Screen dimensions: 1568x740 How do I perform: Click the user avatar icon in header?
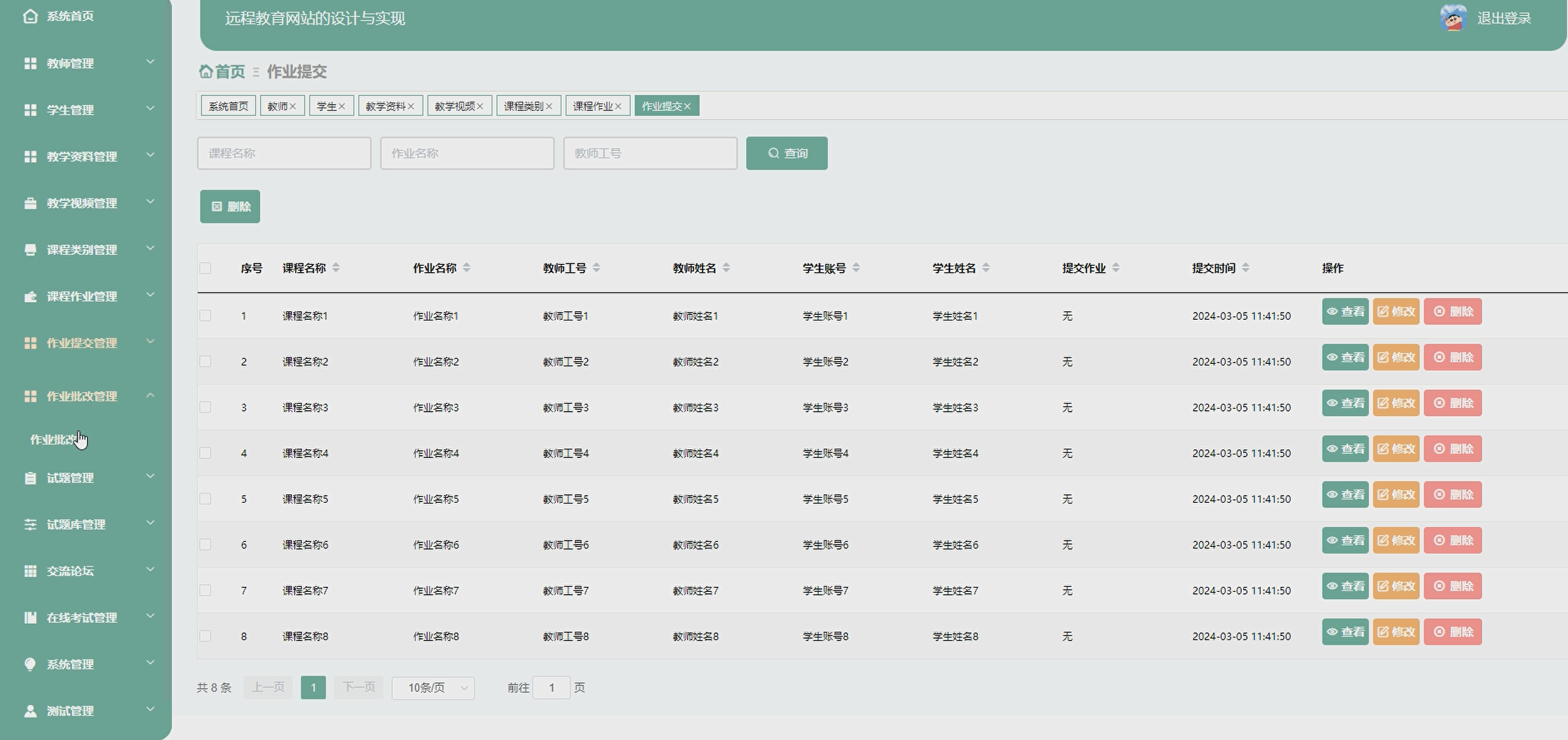click(1453, 18)
